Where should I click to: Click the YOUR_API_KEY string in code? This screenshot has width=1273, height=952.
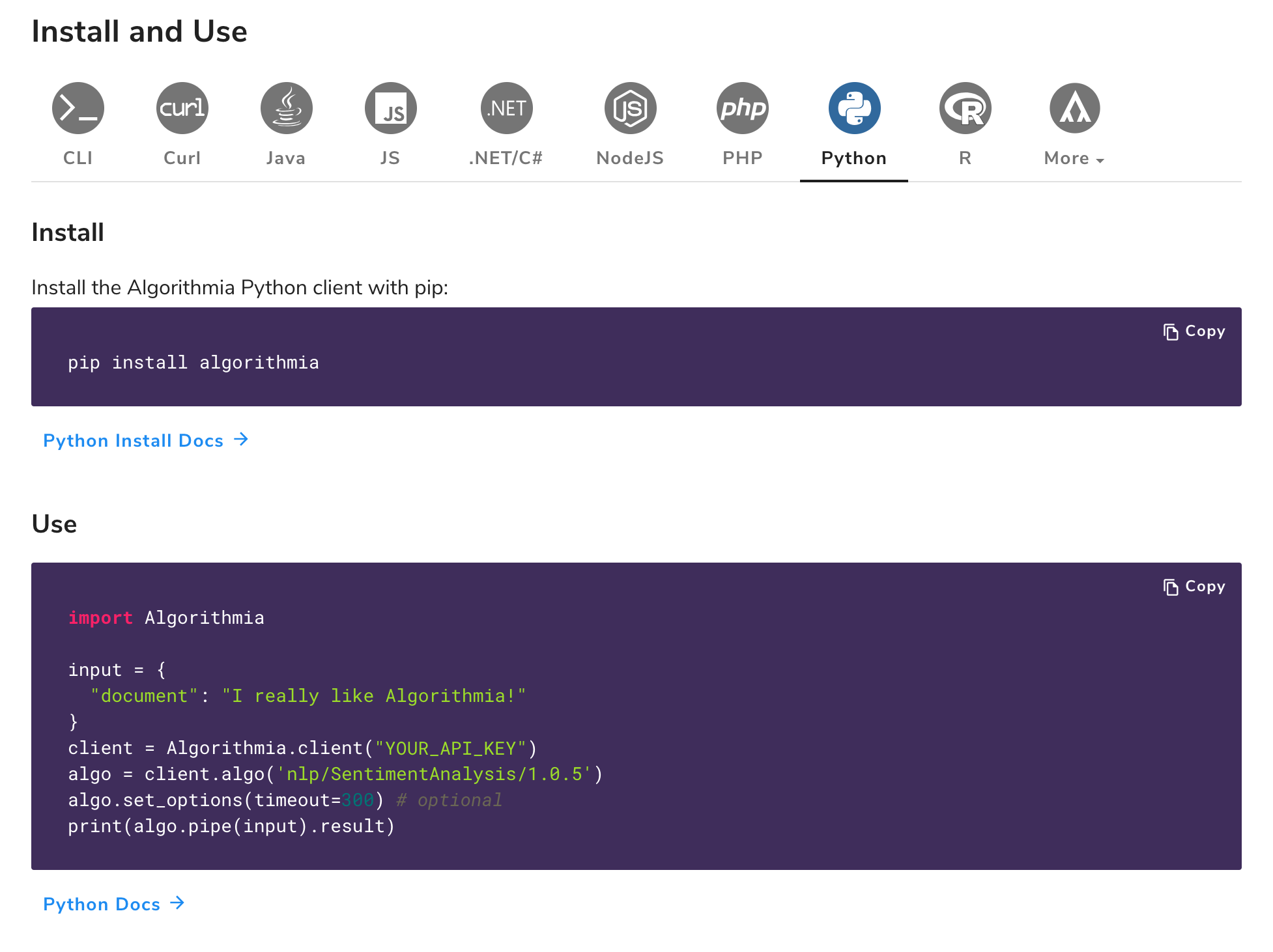tap(450, 748)
